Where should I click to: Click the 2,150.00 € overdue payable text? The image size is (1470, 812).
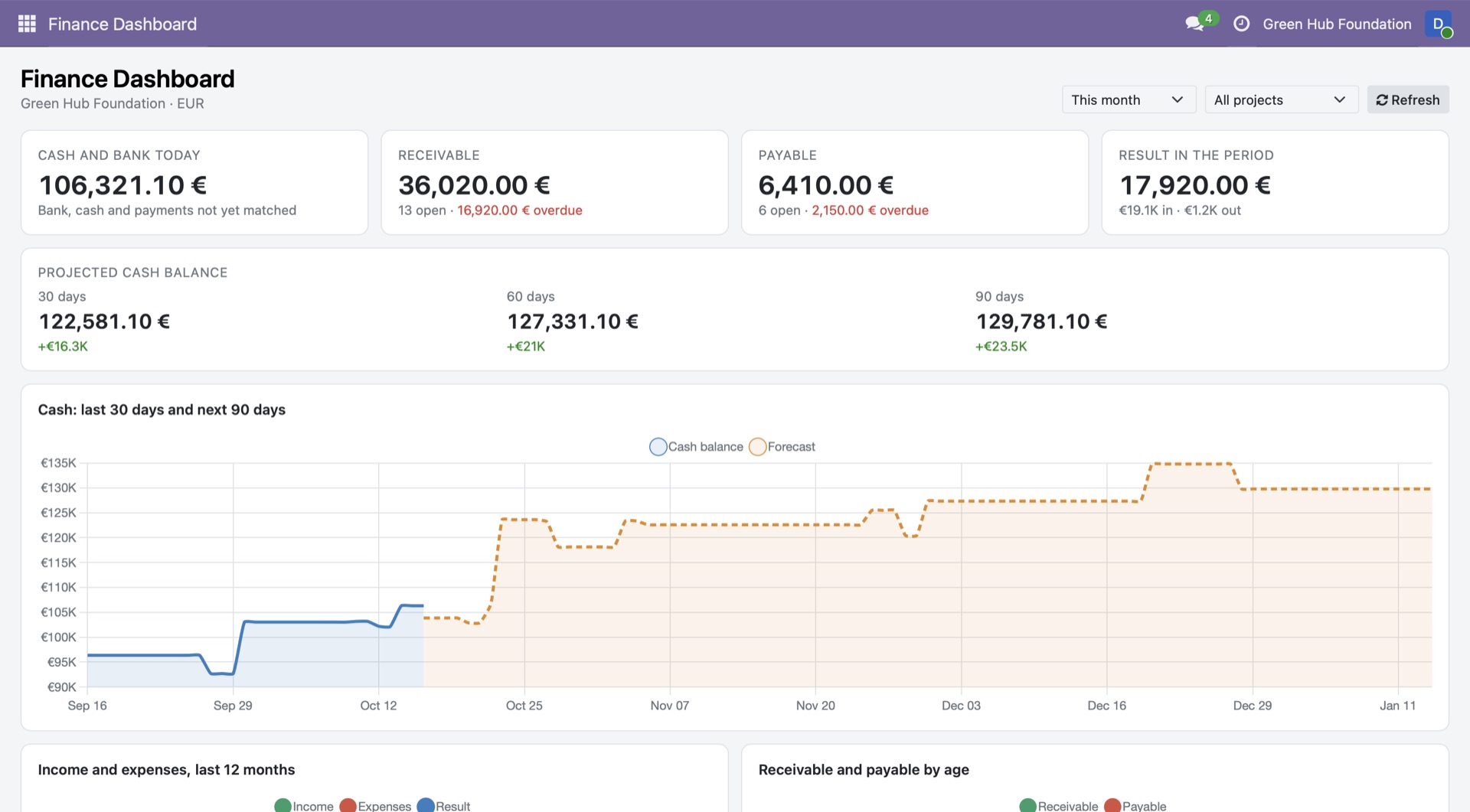click(871, 210)
